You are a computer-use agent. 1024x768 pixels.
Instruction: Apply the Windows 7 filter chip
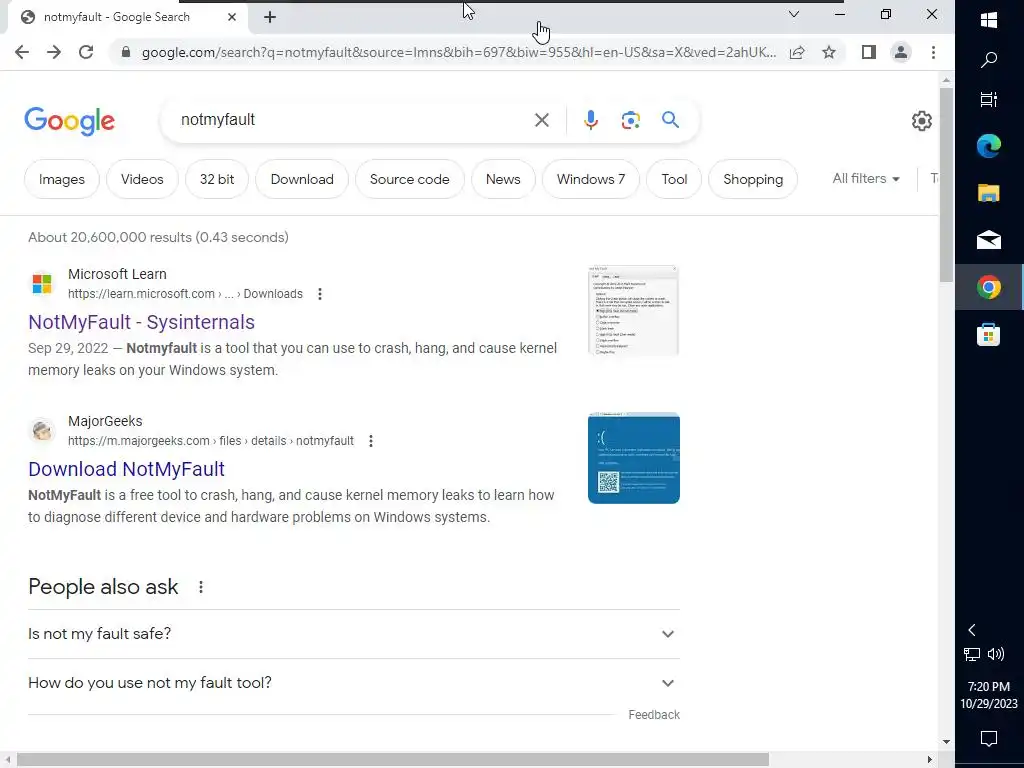[590, 179]
